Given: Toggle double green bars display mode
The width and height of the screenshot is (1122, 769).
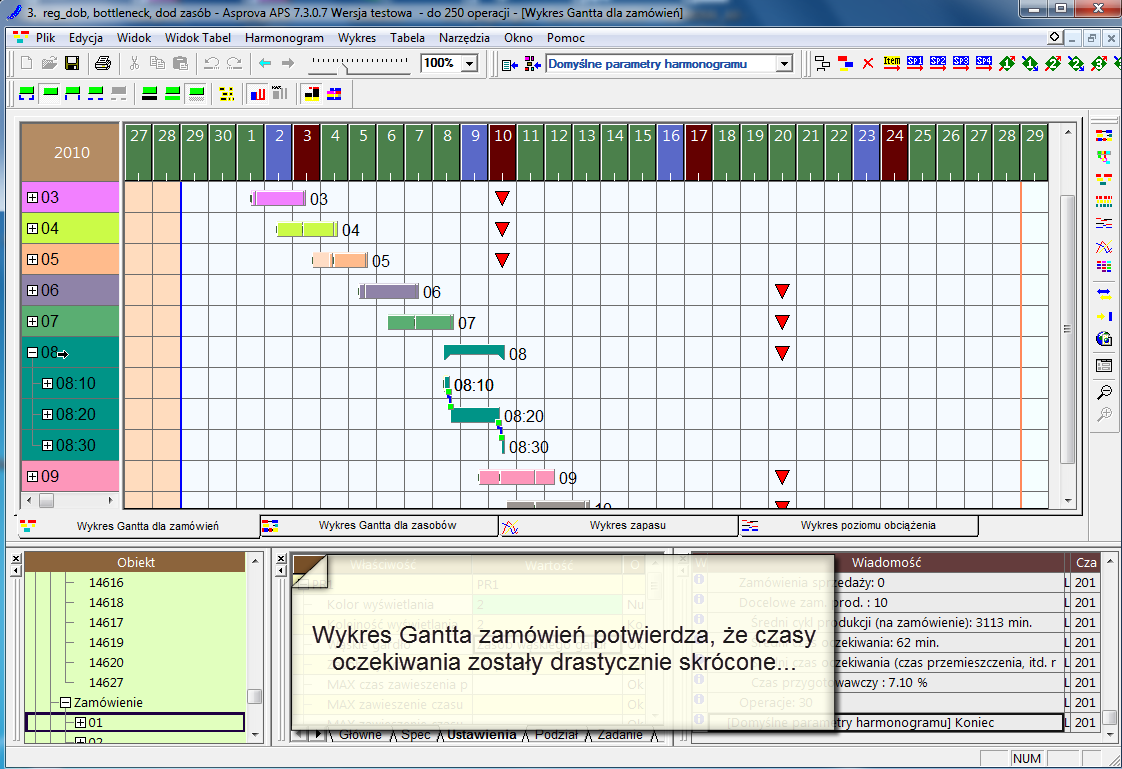Looking at the screenshot, I should click(x=172, y=94).
